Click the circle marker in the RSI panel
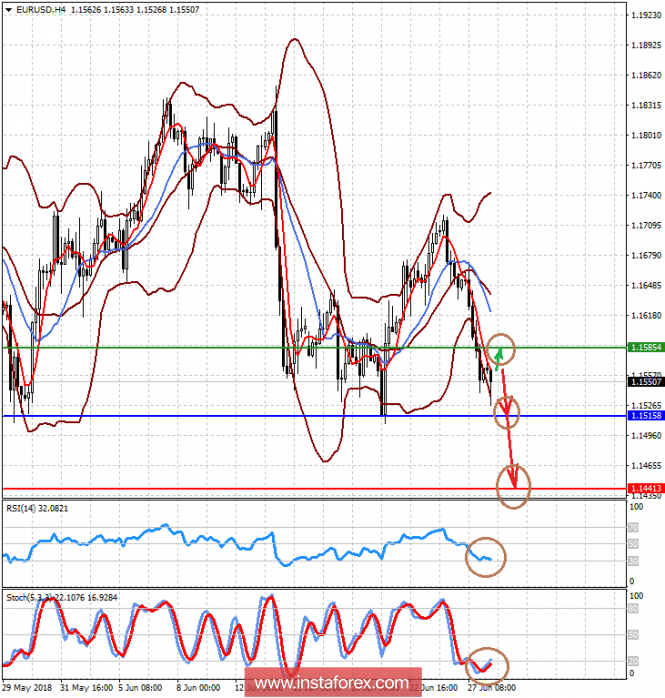The height and width of the screenshot is (698, 665). click(x=487, y=557)
